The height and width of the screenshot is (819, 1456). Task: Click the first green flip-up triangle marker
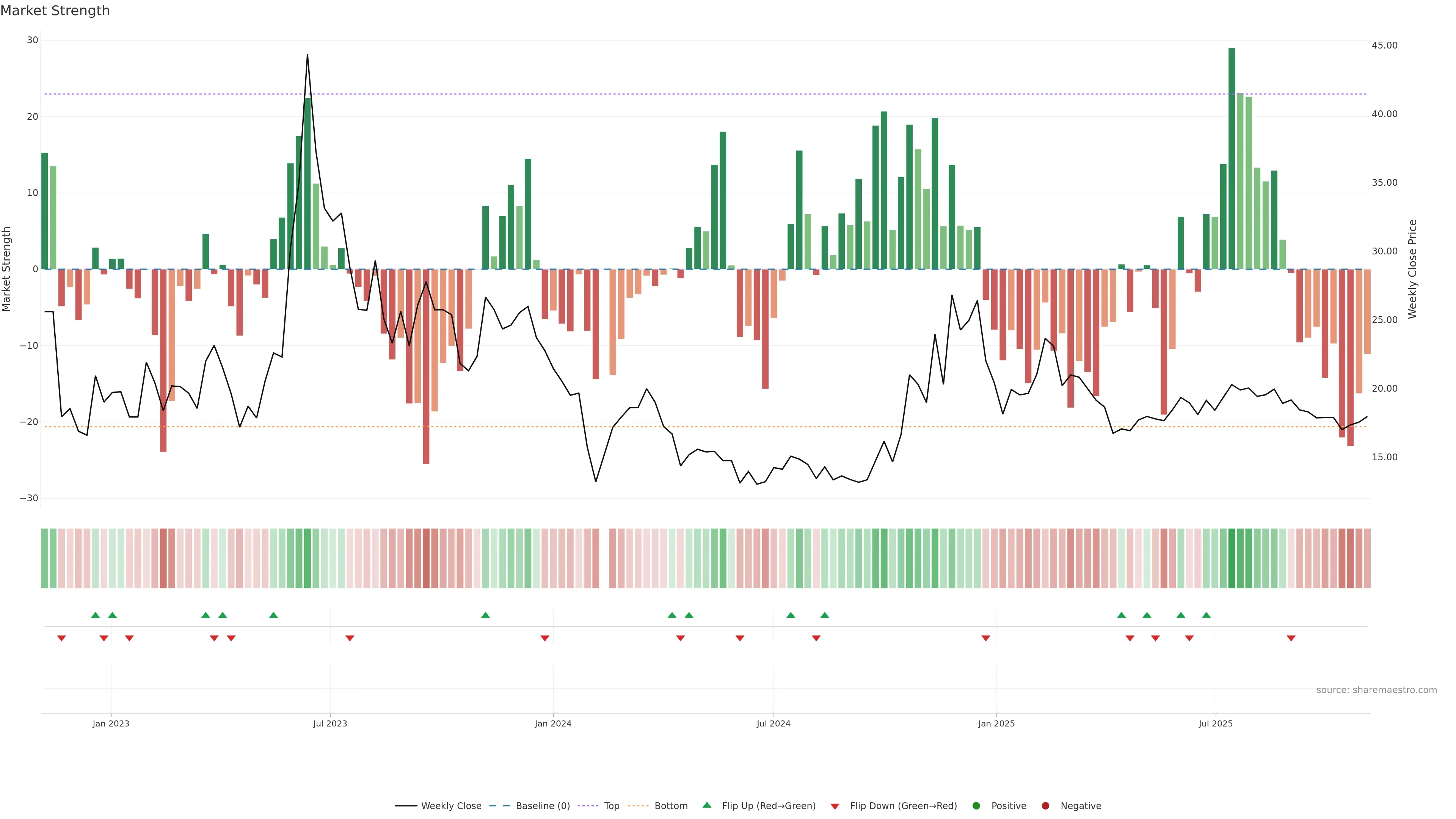point(96,615)
